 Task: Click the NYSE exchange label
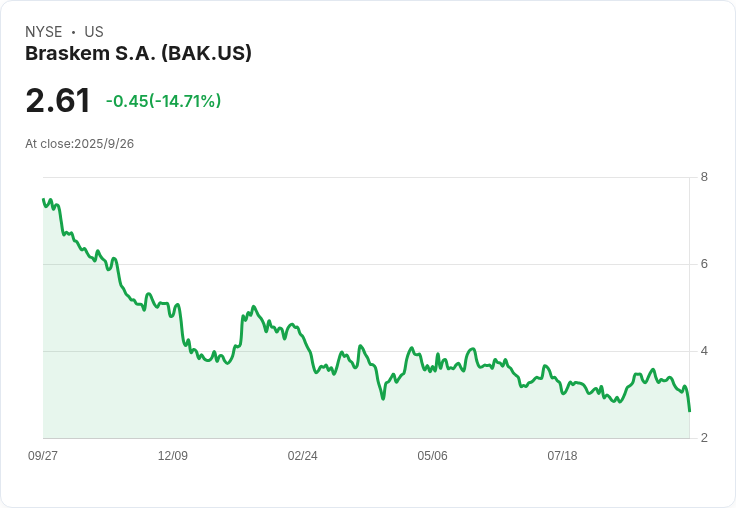(44, 32)
